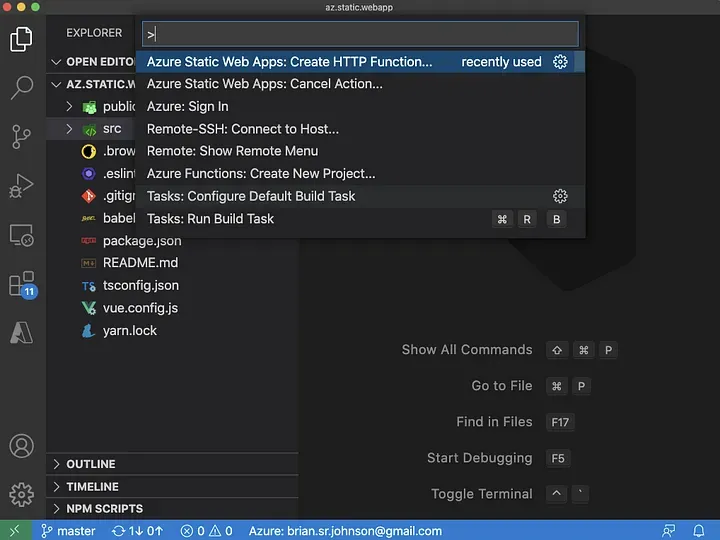
Task: Open vue.config.js file
Action: click(x=140, y=308)
